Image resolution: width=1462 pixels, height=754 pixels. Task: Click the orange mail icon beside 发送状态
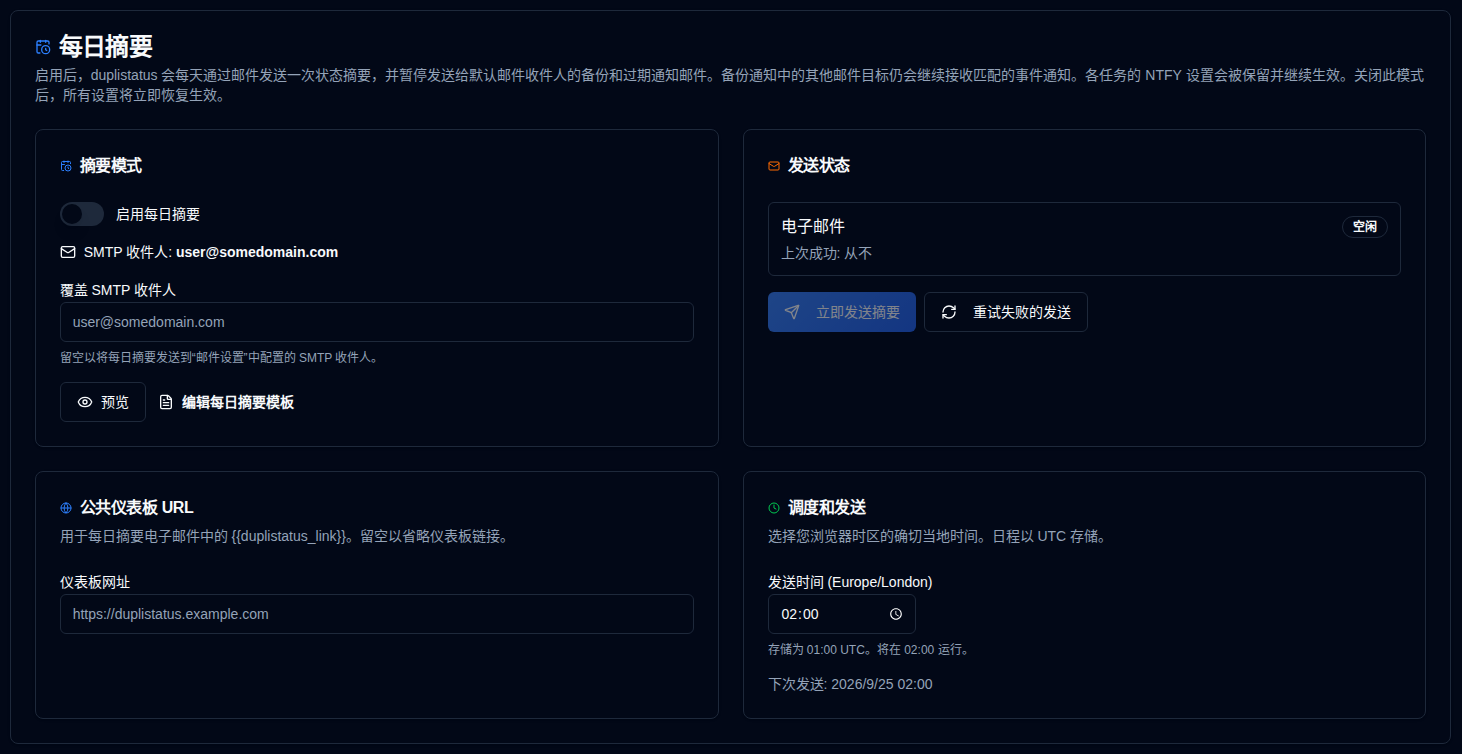[x=774, y=166]
